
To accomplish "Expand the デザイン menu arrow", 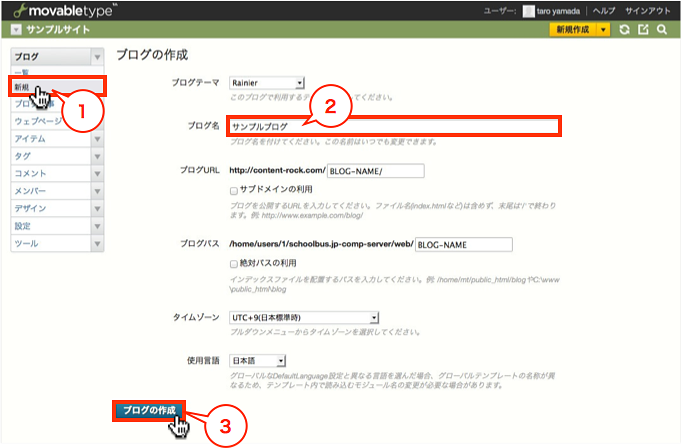I will 97,208.
